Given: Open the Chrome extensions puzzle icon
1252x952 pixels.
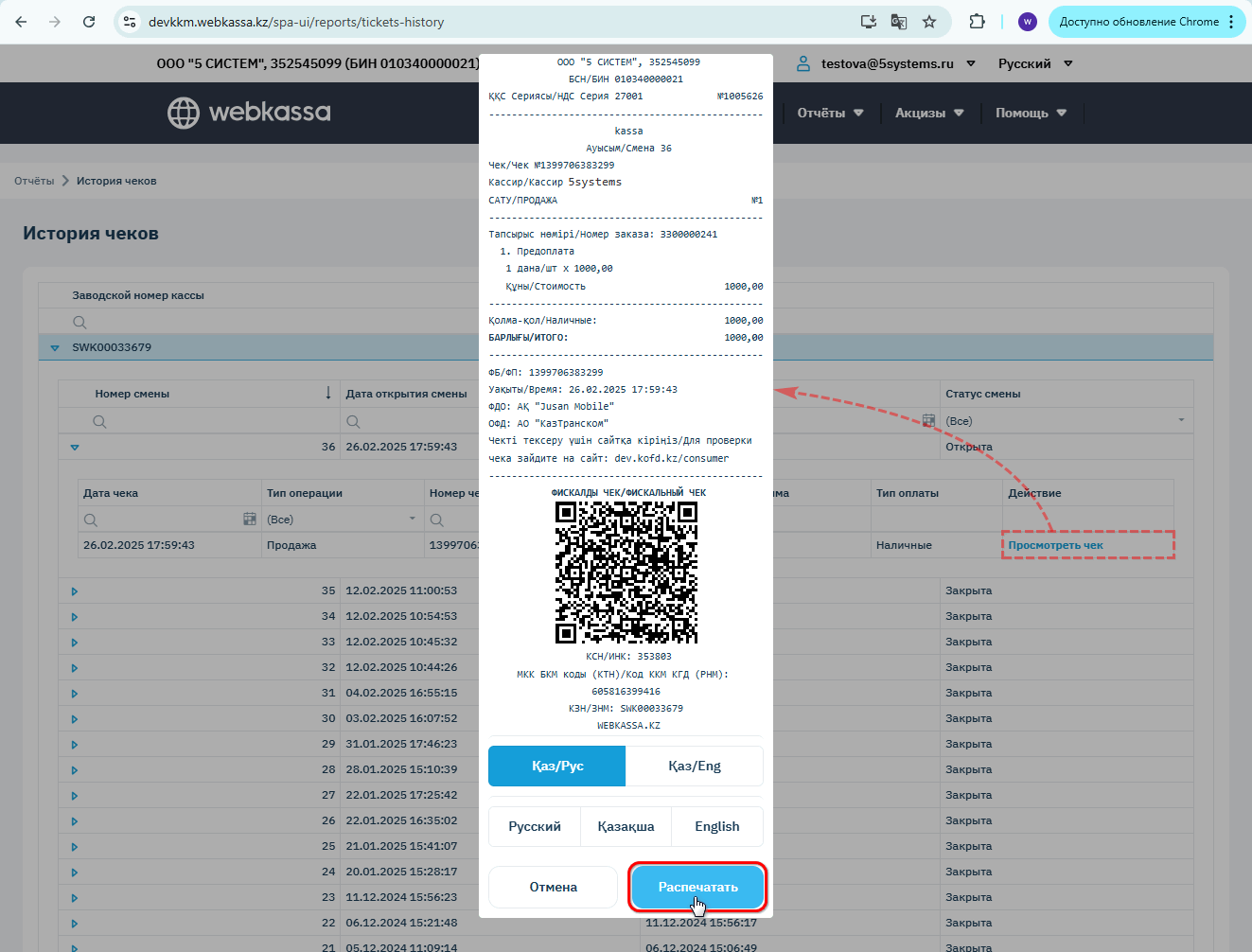Looking at the screenshot, I should pyautogui.click(x=977, y=22).
